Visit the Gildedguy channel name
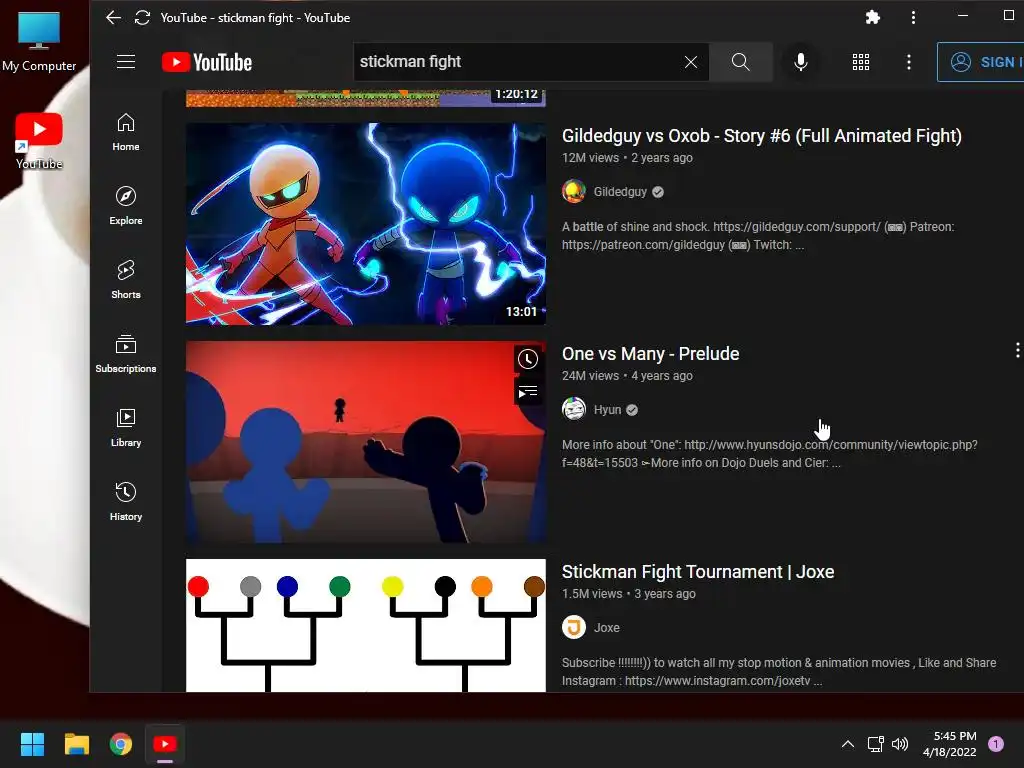The width and height of the screenshot is (1024, 768). tap(620, 192)
